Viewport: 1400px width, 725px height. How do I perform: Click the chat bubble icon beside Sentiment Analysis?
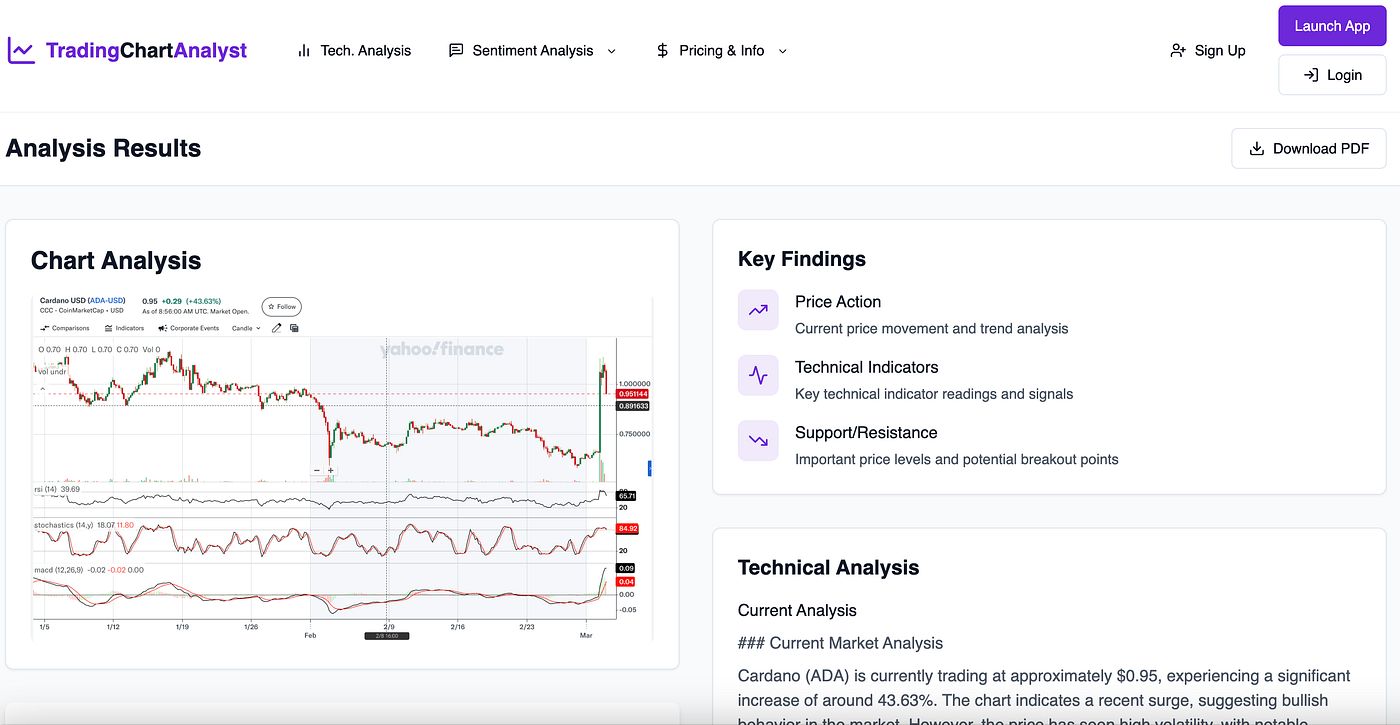456,50
